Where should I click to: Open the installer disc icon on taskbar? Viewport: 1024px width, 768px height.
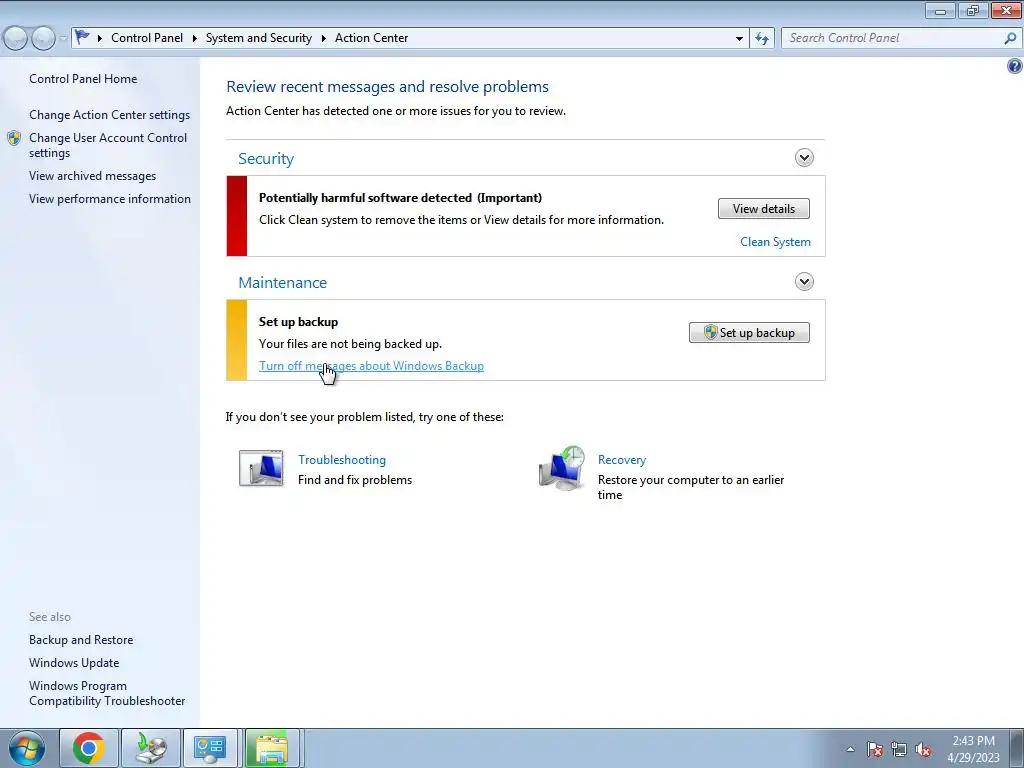pos(151,748)
